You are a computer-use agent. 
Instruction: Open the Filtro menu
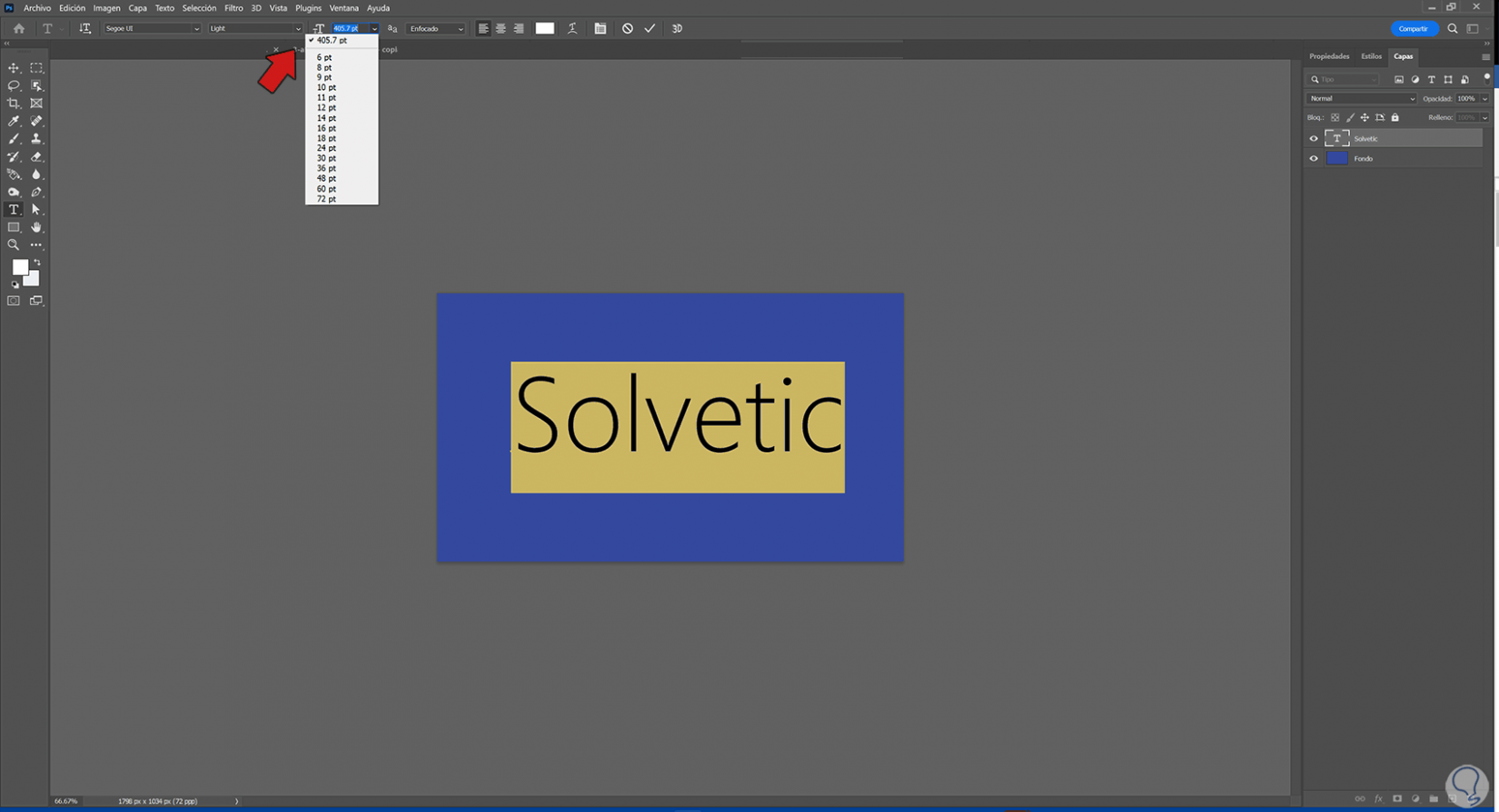tap(233, 8)
